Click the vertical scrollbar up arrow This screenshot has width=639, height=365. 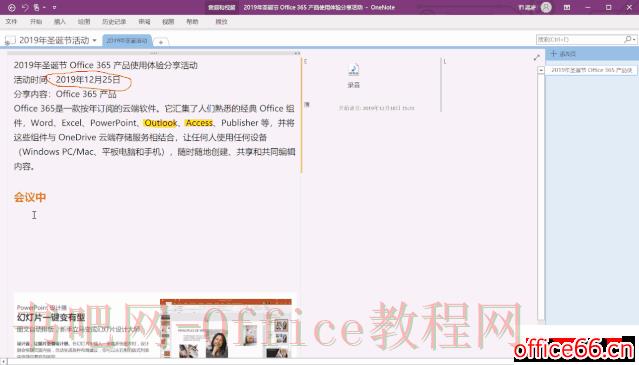tap(541, 70)
